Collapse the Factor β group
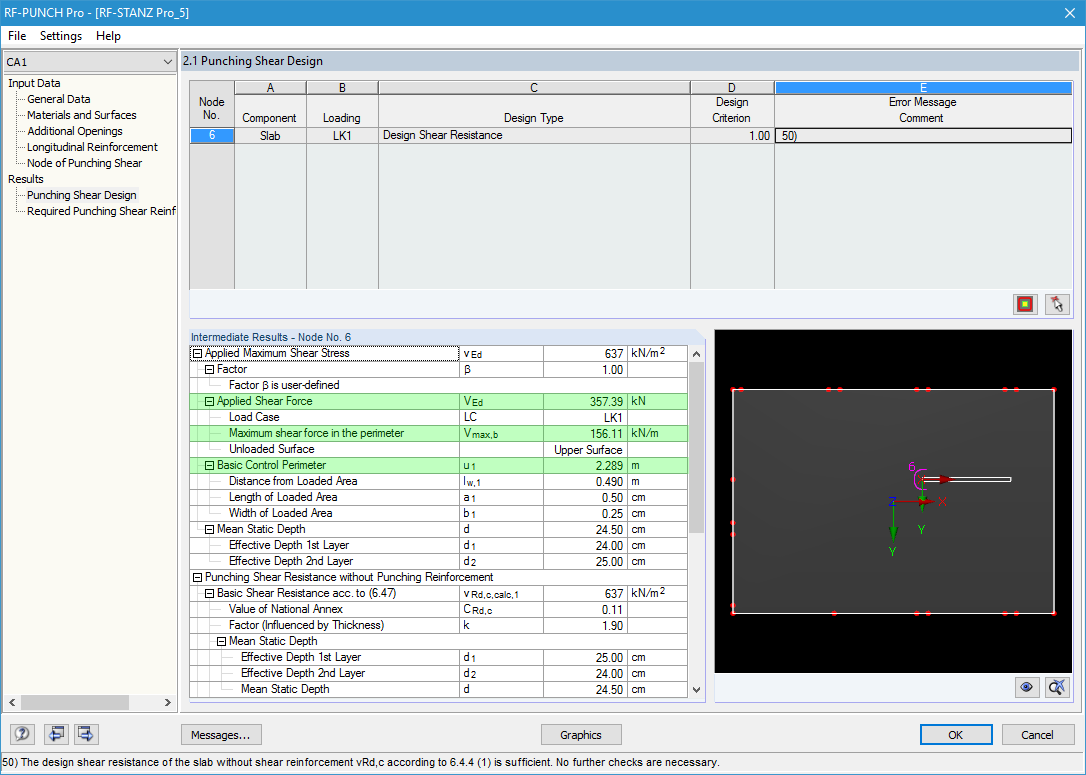 click(x=209, y=369)
